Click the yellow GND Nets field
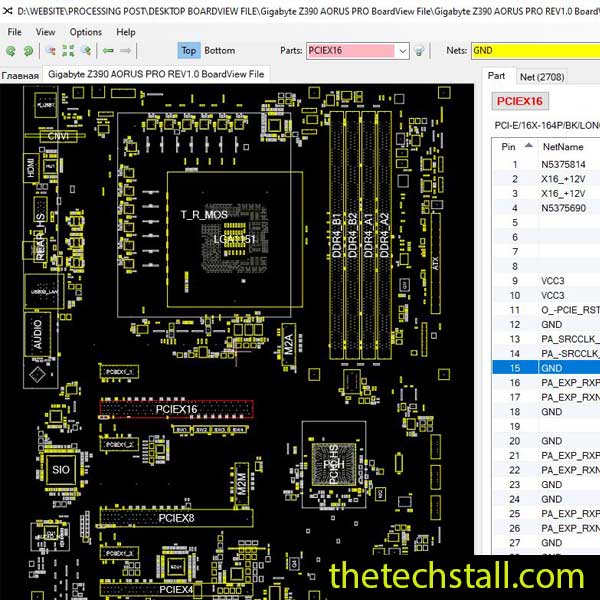This screenshot has width=600, height=600. (x=533, y=50)
